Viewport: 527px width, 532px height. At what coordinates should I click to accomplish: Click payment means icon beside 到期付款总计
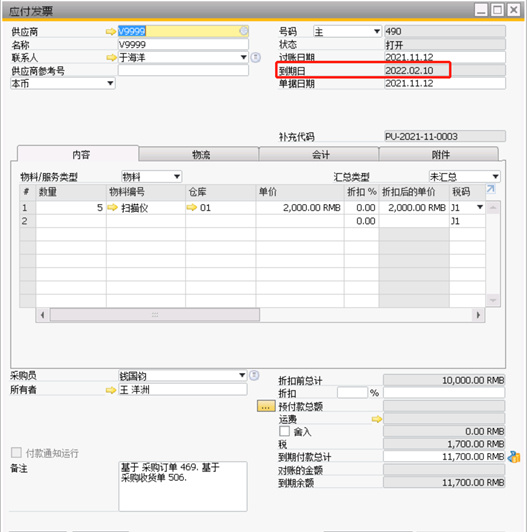coord(514,457)
